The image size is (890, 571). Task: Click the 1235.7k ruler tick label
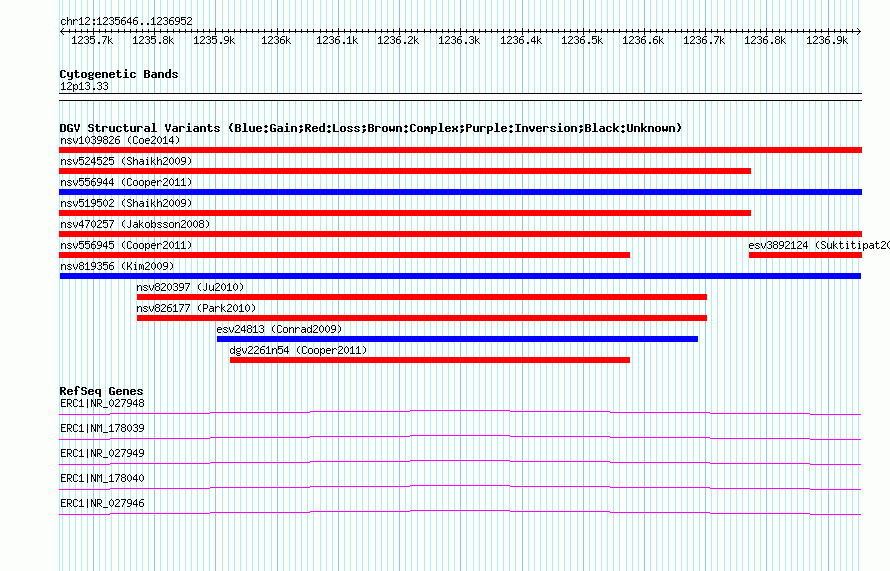pyautogui.click(x=92, y=40)
